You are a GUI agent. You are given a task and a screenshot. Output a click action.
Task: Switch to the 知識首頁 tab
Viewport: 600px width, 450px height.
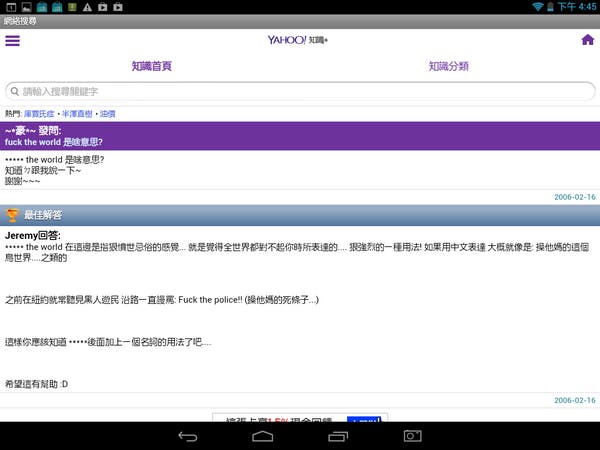click(x=151, y=66)
